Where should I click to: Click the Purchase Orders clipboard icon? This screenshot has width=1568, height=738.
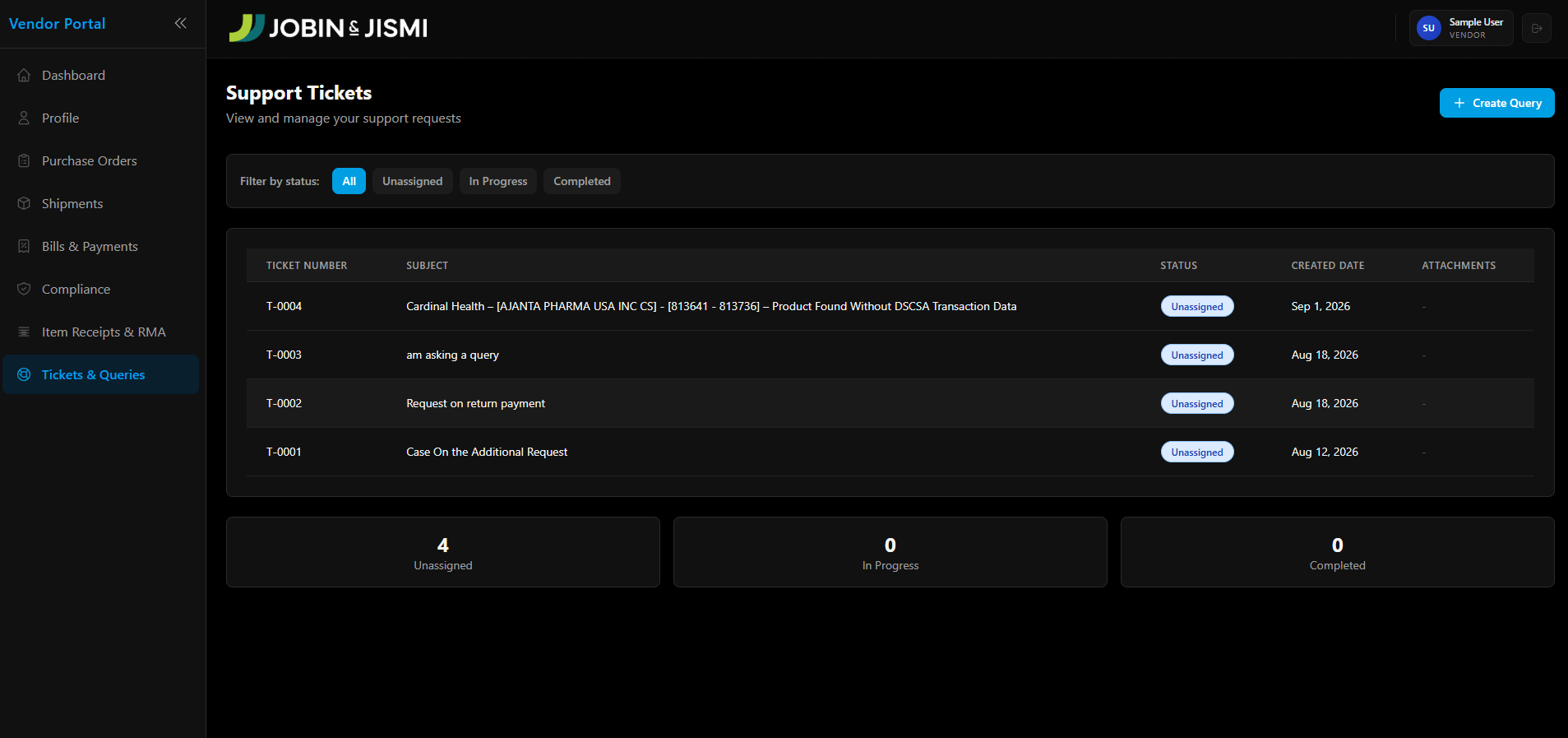tap(24, 160)
